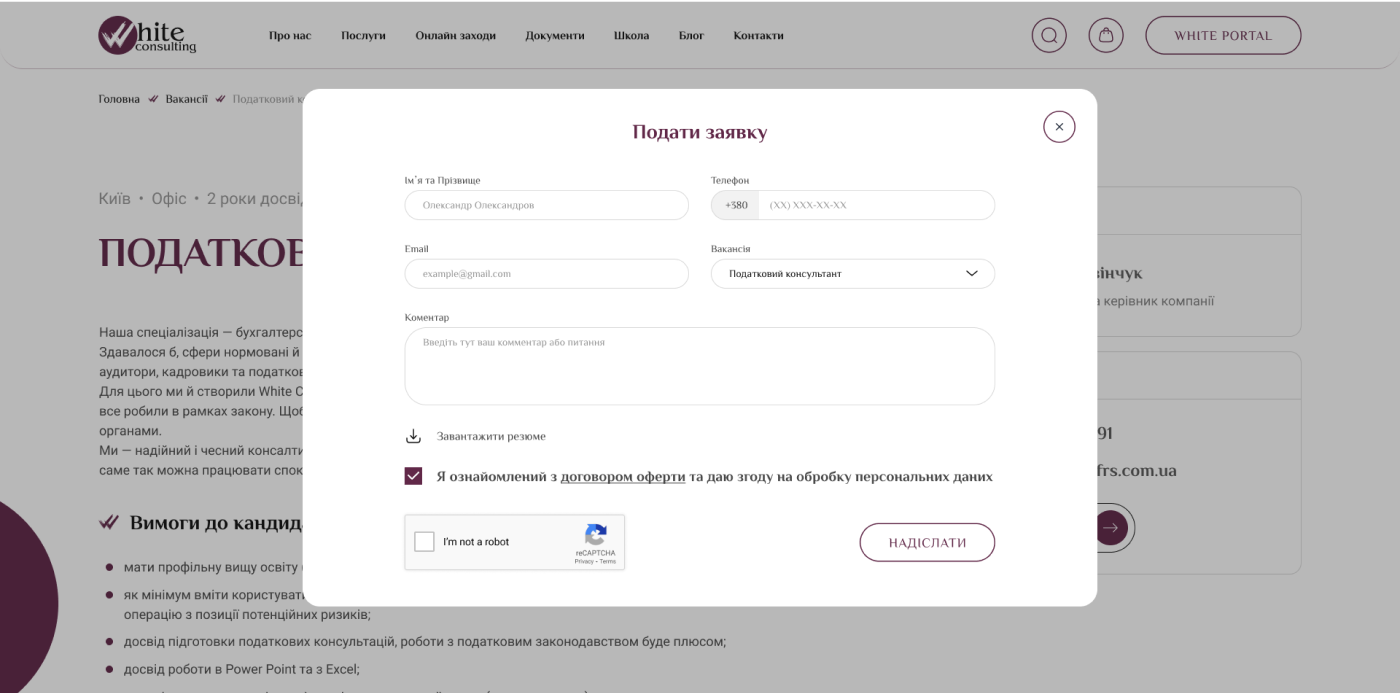Focus the Коментар text area
Viewport: 1400px width, 693px height.
[x=699, y=366]
